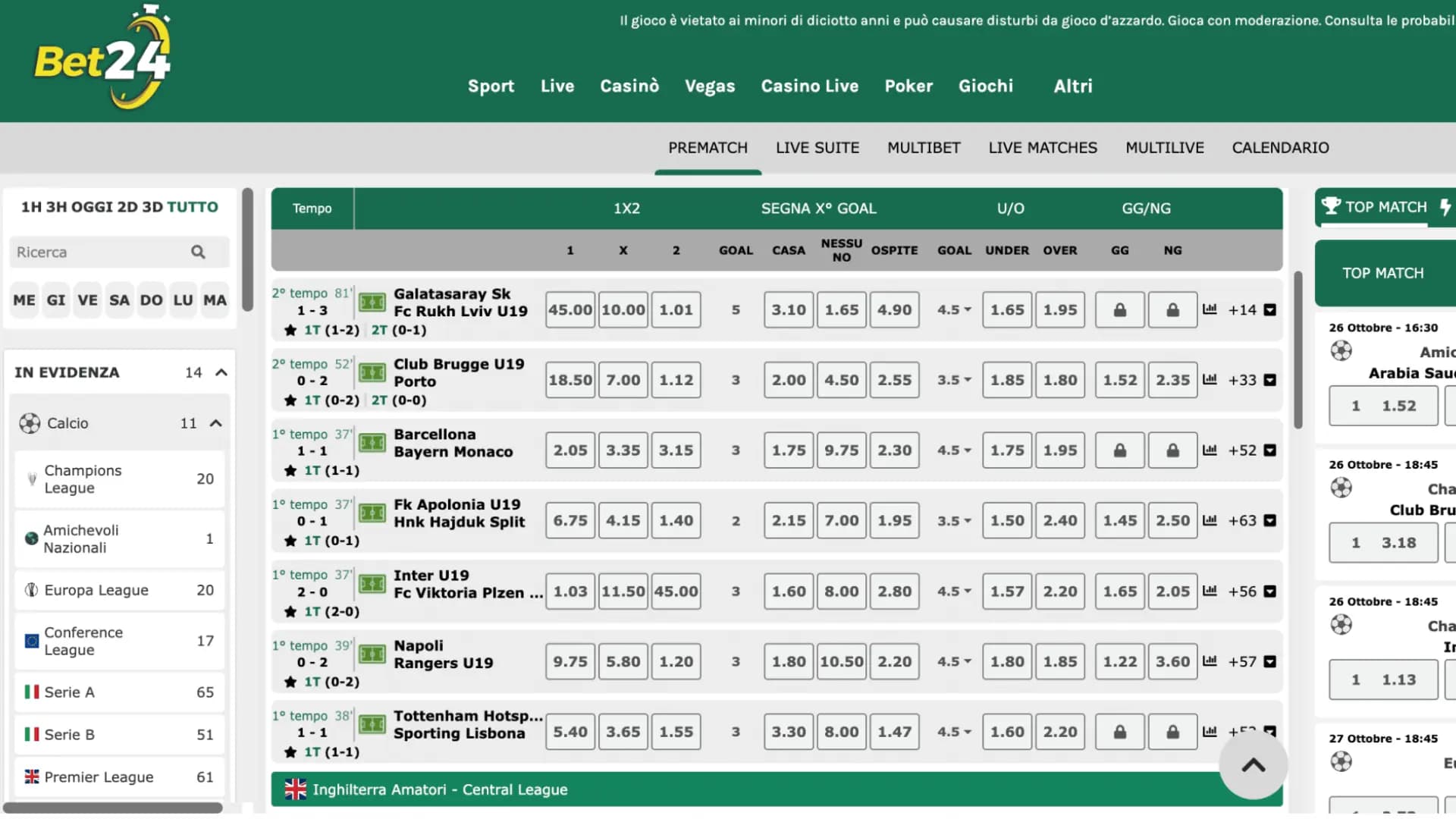Click the England flag on Inghilterra Amatori header
1456x819 pixels.
point(295,789)
